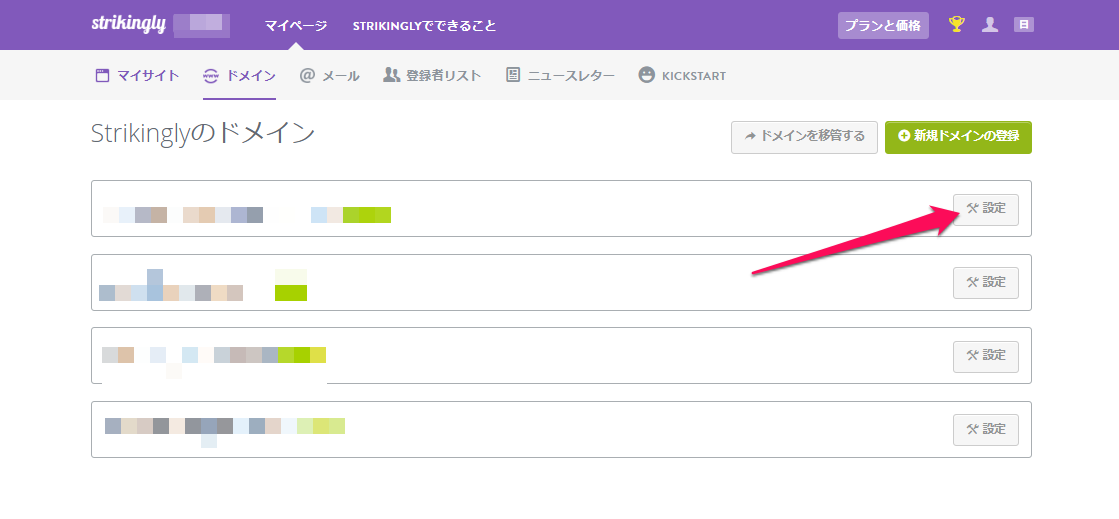
Task: Click the Kickstart smiley icon
Action: [x=647, y=75]
